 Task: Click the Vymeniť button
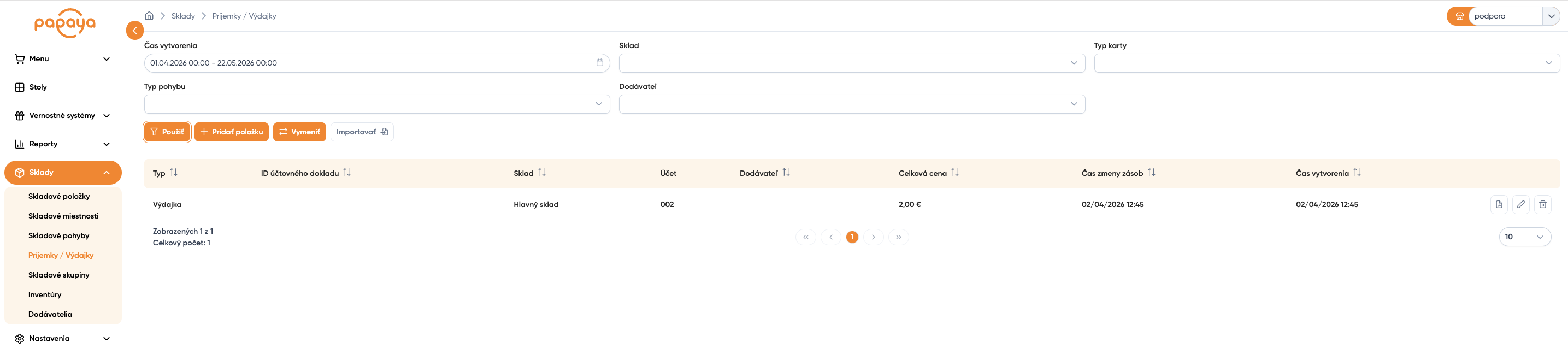tap(299, 132)
